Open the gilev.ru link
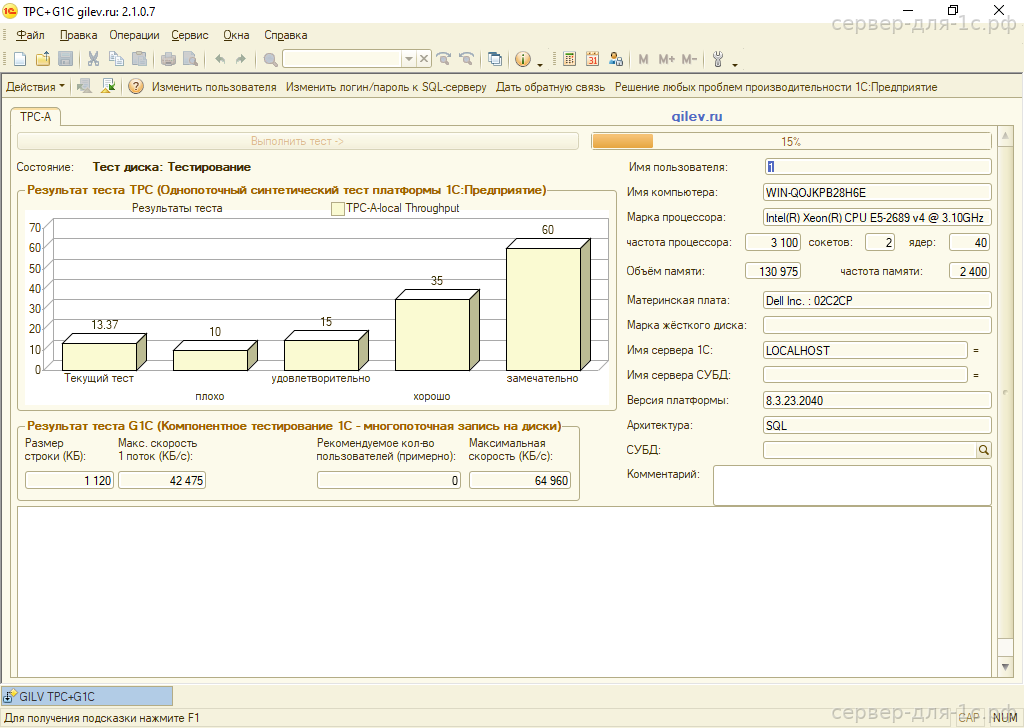 (x=697, y=117)
